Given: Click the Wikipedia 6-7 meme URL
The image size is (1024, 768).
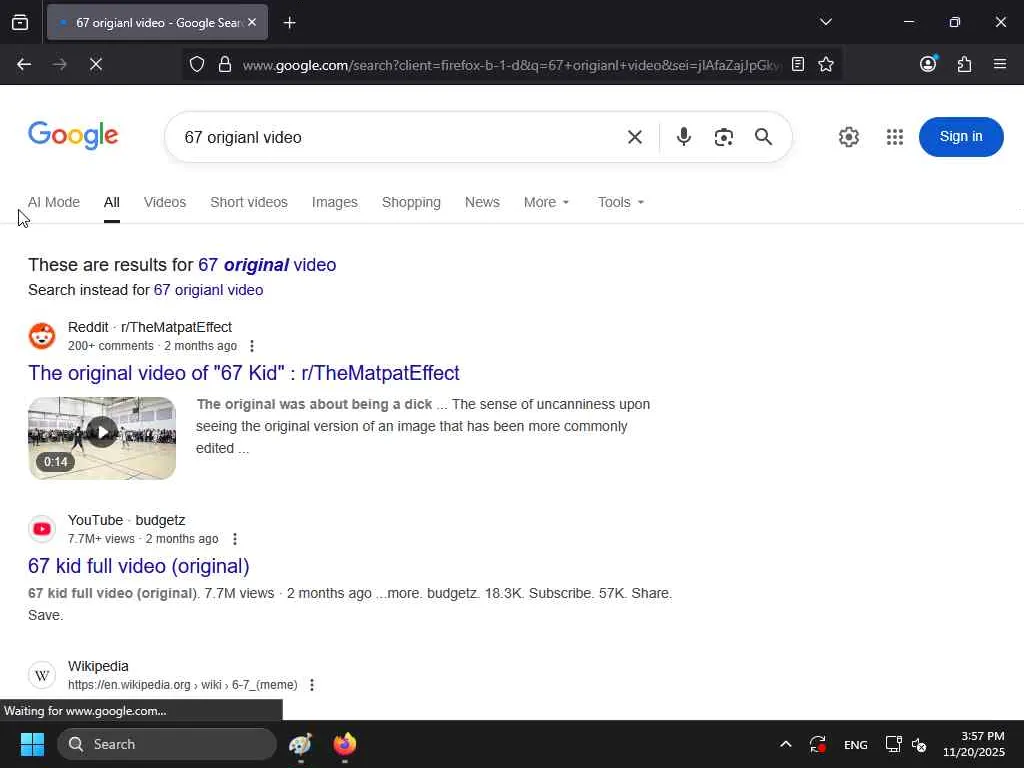Looking at the screenshot, I should click(182, 685).
